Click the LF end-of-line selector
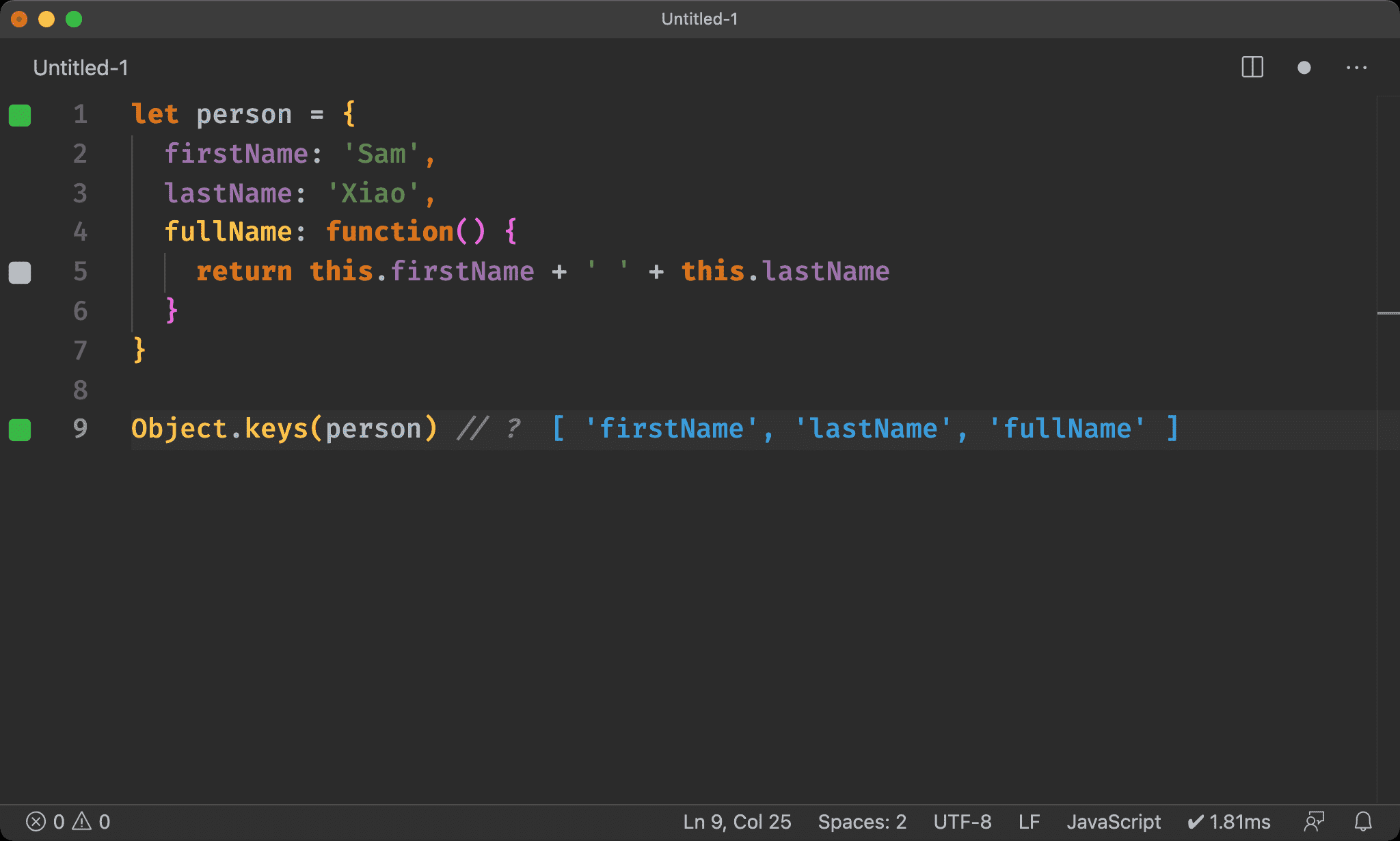 tap(1029, 821)
